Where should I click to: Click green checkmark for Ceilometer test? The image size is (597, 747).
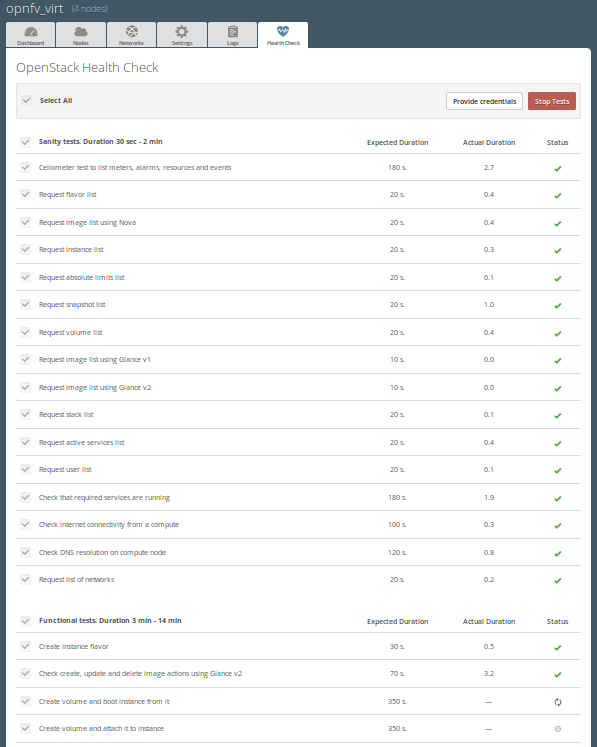point(558,169)
